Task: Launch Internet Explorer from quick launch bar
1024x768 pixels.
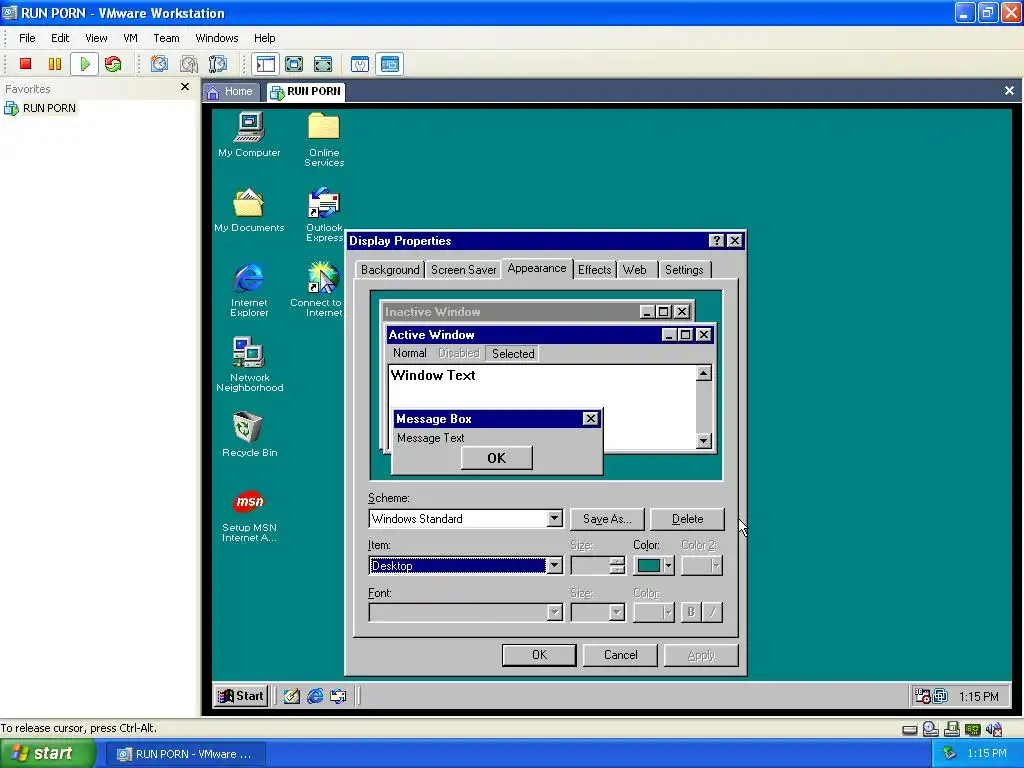Action: [315, 696]
